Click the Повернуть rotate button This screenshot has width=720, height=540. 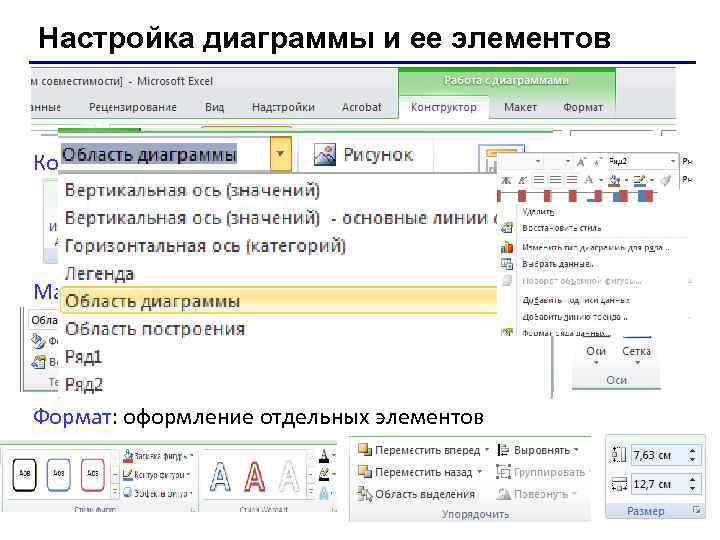537,494
